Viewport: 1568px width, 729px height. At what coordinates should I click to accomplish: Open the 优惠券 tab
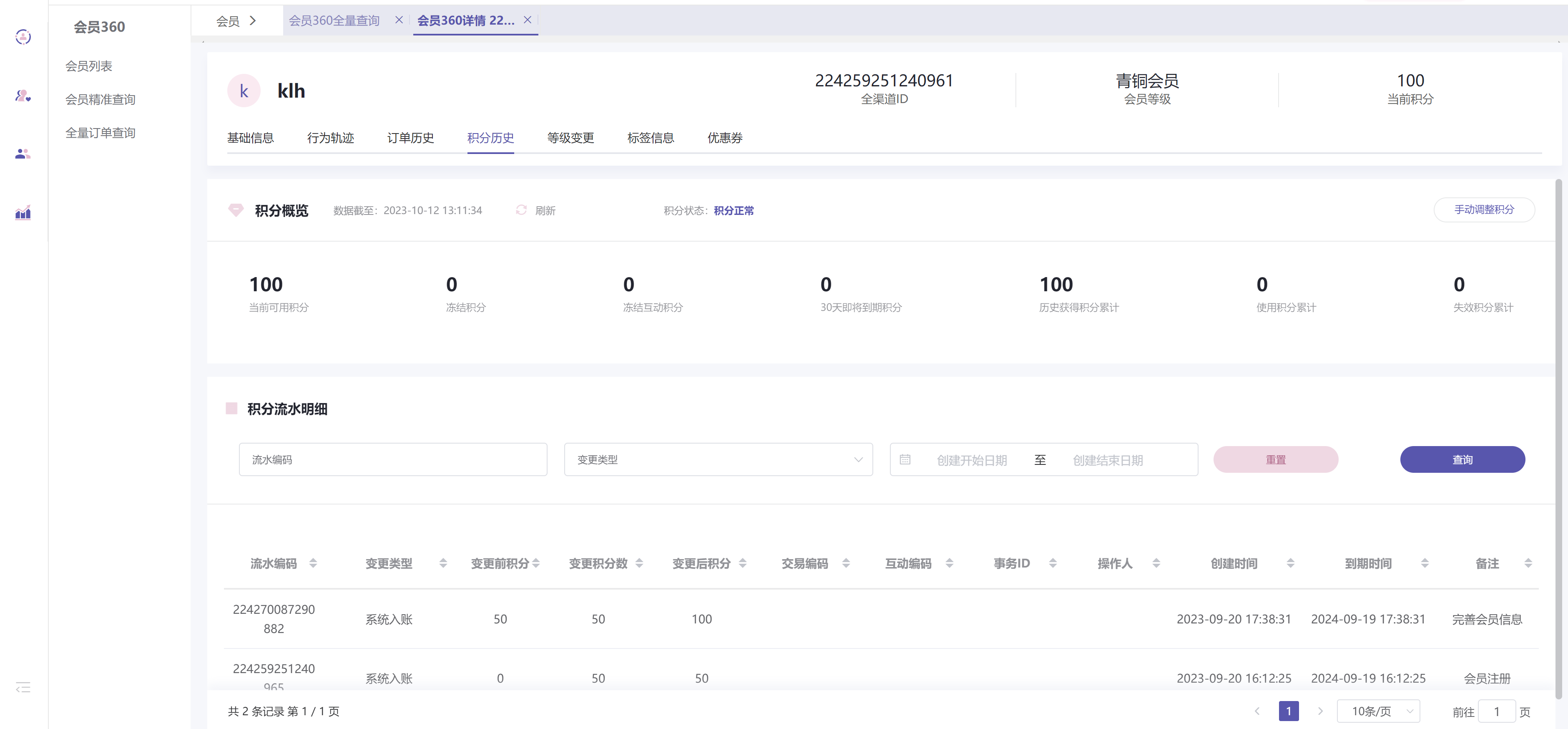tap(725, 138)
